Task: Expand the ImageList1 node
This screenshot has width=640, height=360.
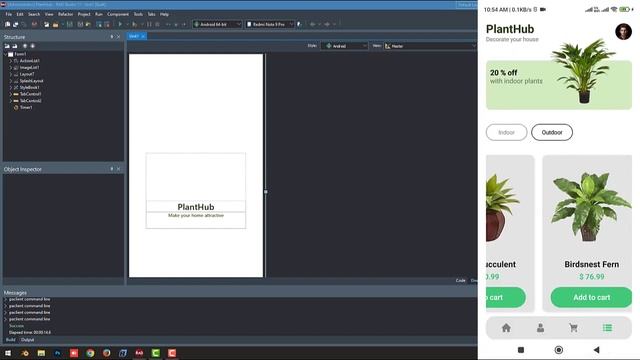Action: click(x=11, y=67)
